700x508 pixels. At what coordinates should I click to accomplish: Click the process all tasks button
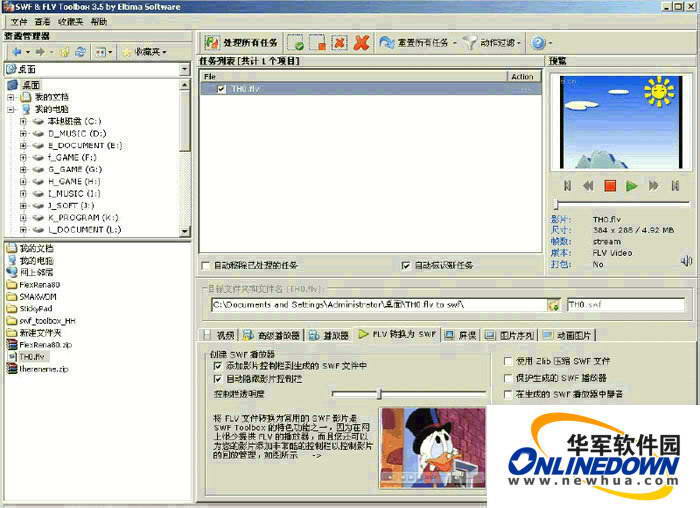coord(242,43)
